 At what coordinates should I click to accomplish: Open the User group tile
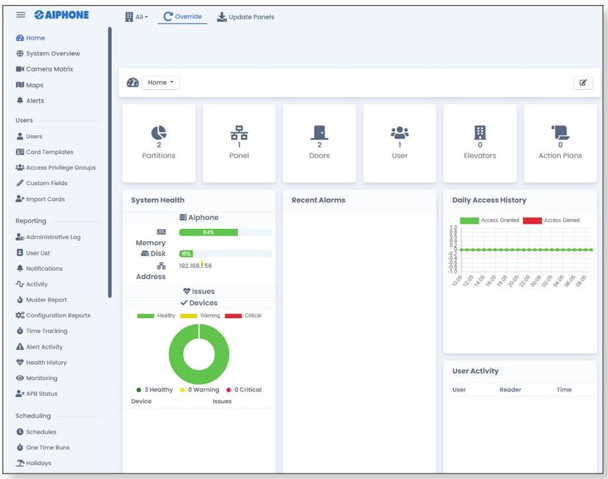(x=399, y=142)
